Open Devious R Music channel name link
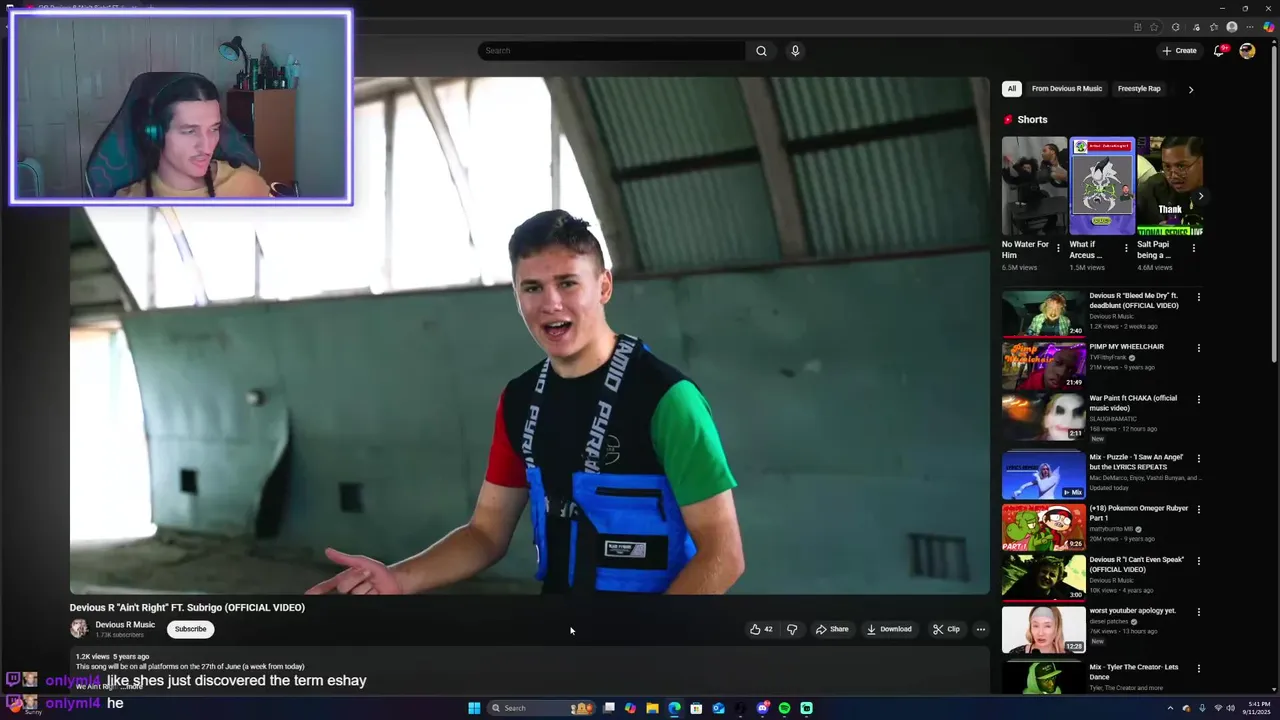Screen dimensions: 1280x720 (x=125, y=625)
